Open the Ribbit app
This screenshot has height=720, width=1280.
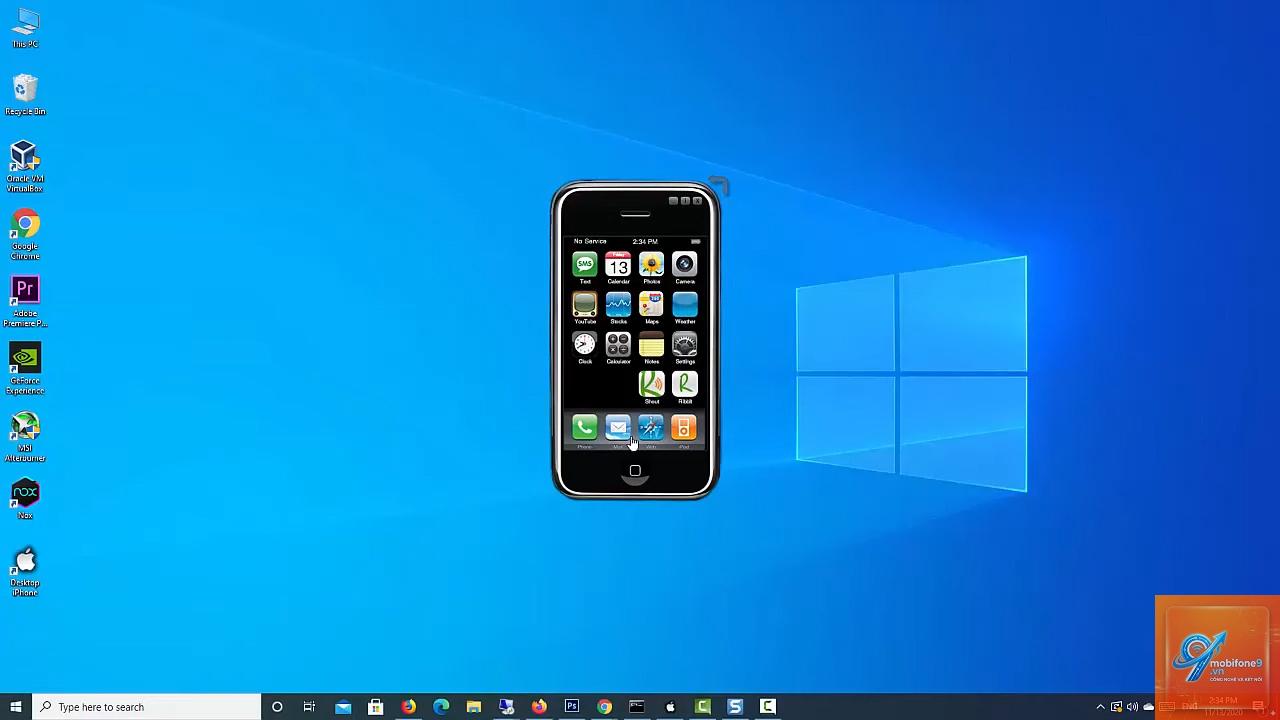click(684, 385)
